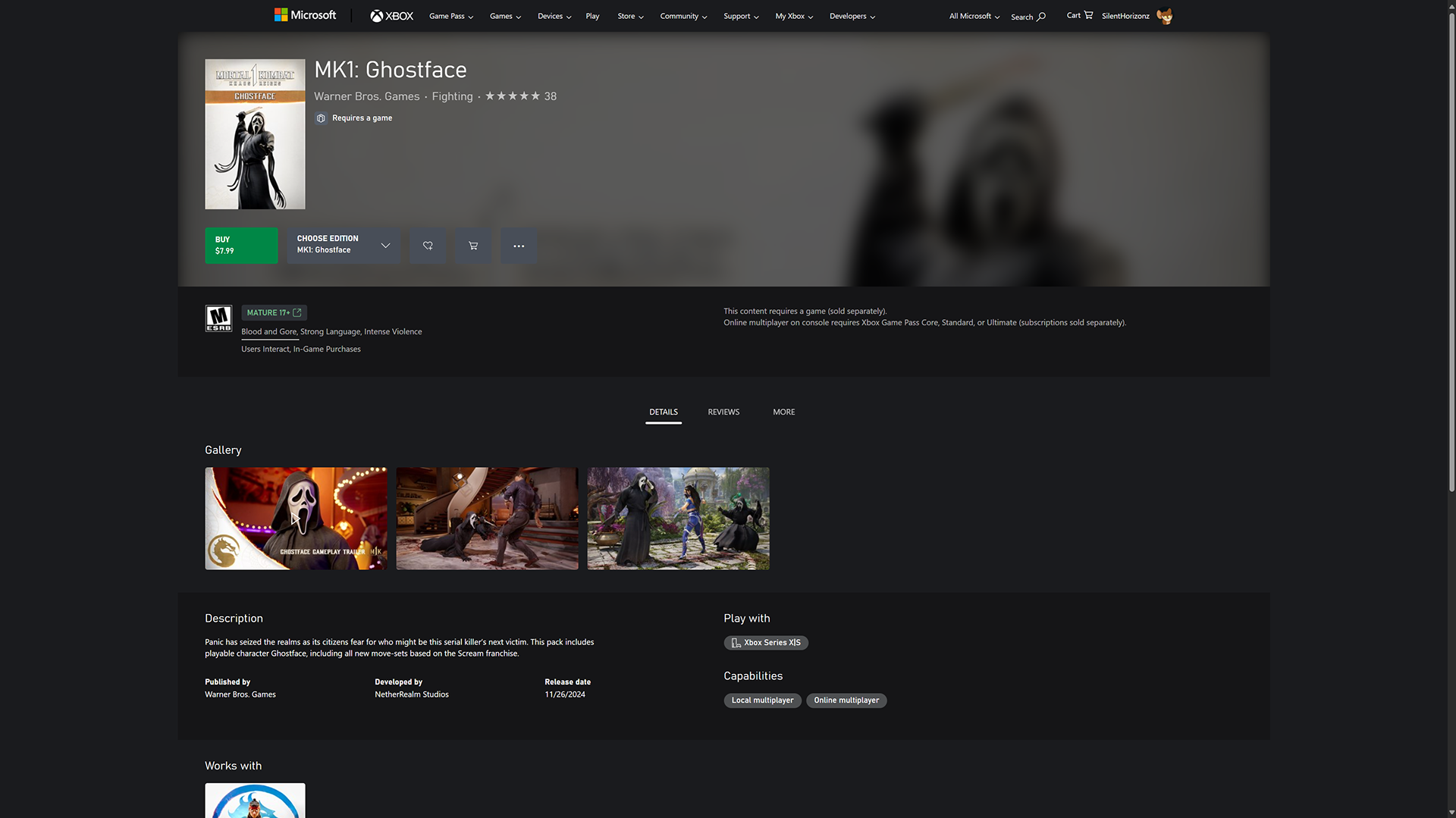
Task: Click the Local multiplayer capability tag
Action: [x=762, y=700]
